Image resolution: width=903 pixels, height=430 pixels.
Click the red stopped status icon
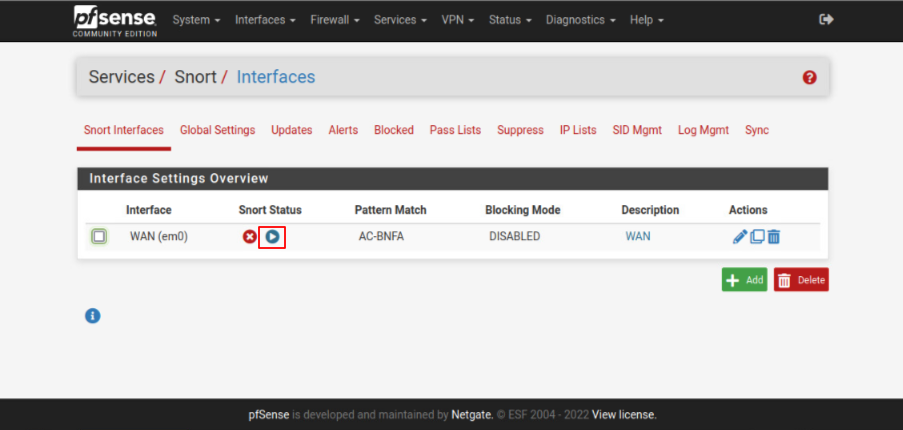tap(250, 237)
